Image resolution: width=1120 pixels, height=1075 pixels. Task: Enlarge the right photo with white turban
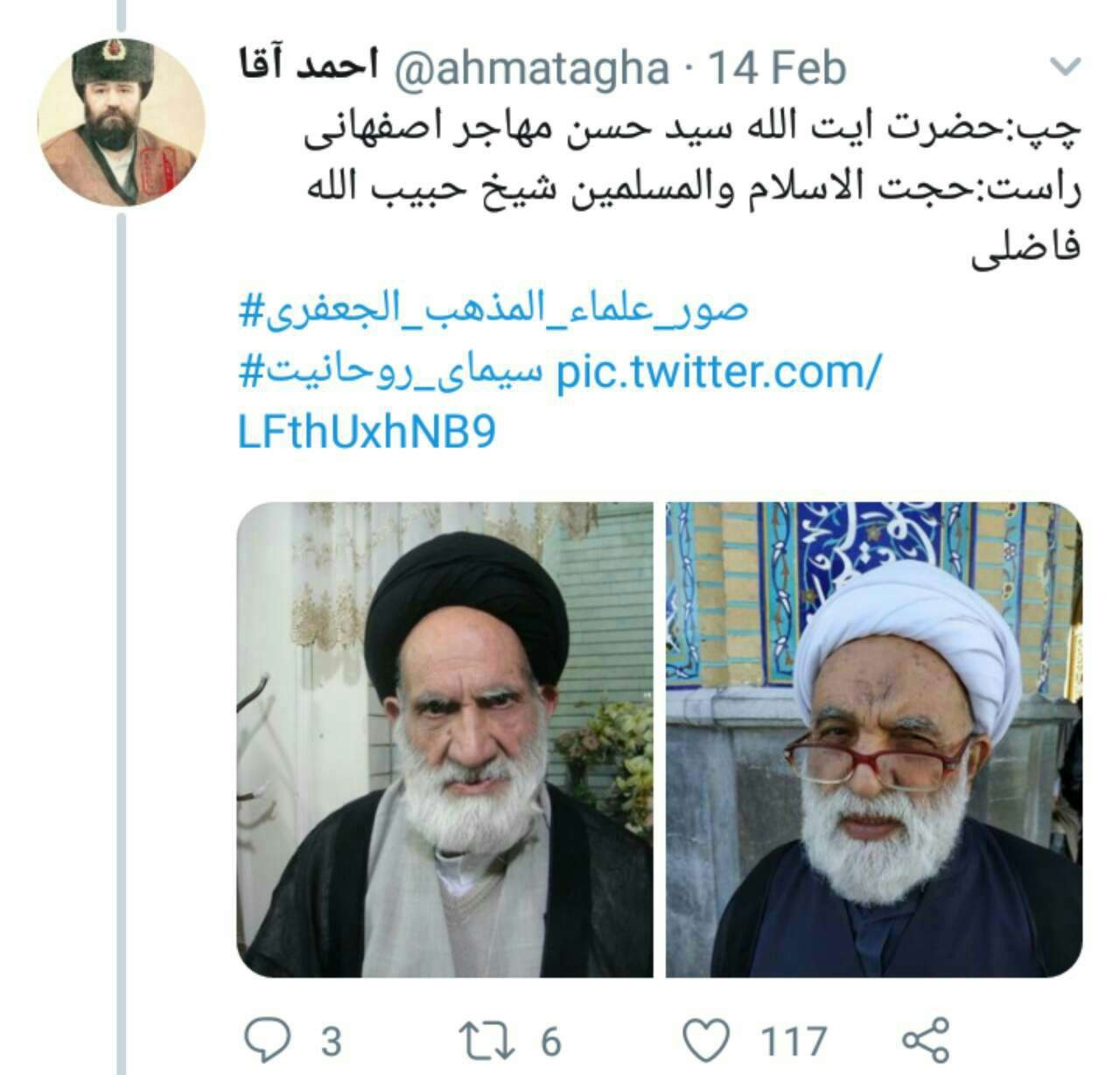(874, 740)
